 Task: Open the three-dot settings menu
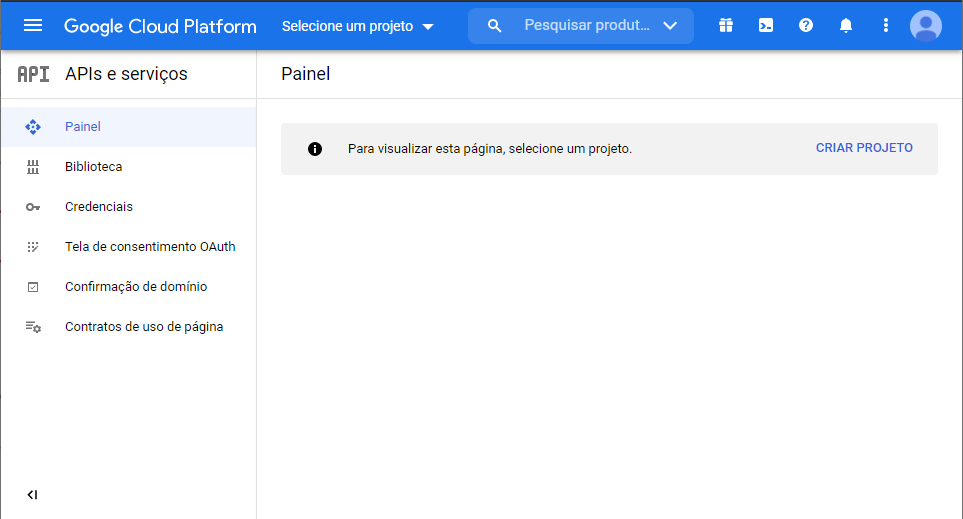885,26
